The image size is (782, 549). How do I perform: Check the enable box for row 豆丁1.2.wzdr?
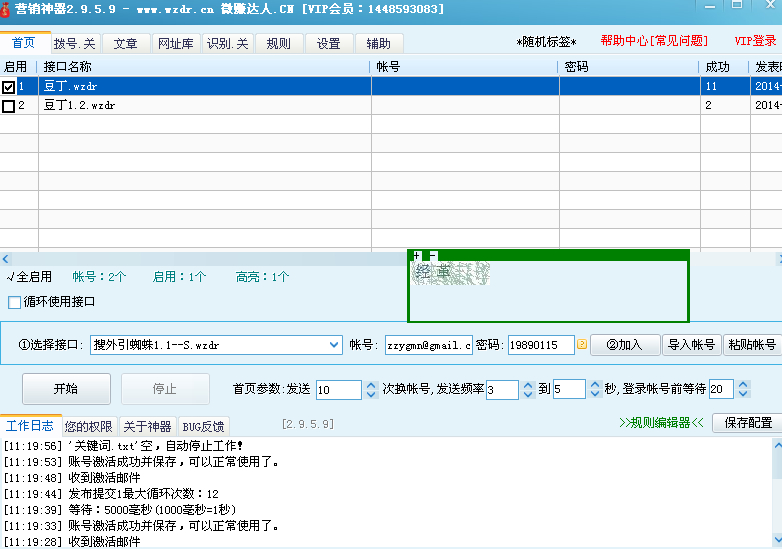pos(8,106)
